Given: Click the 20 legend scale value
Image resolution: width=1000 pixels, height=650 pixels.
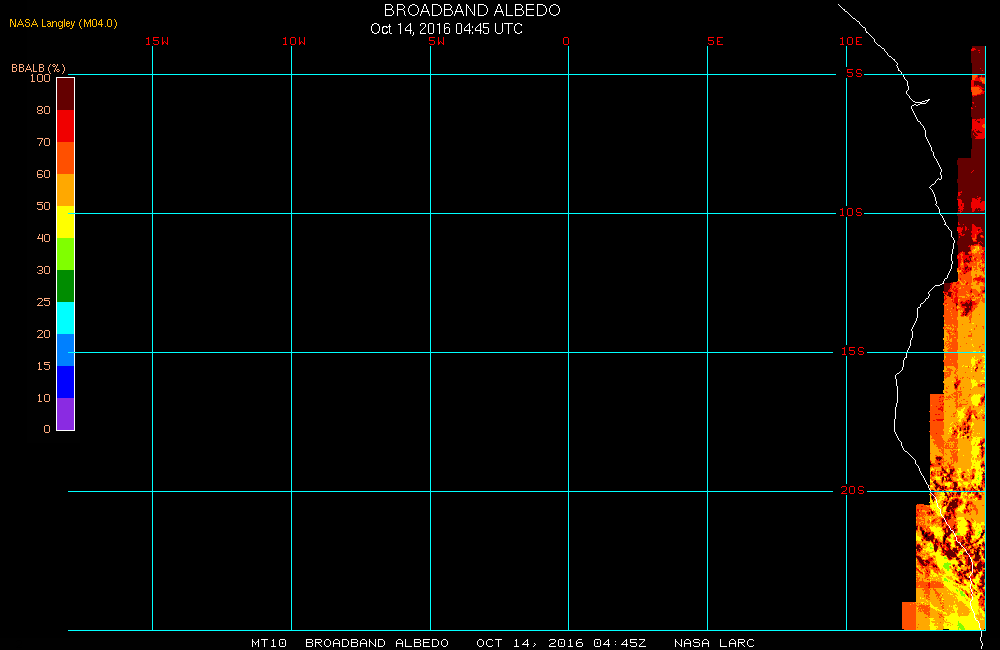Looking at the screenshot, I should [x=43, y=334].
